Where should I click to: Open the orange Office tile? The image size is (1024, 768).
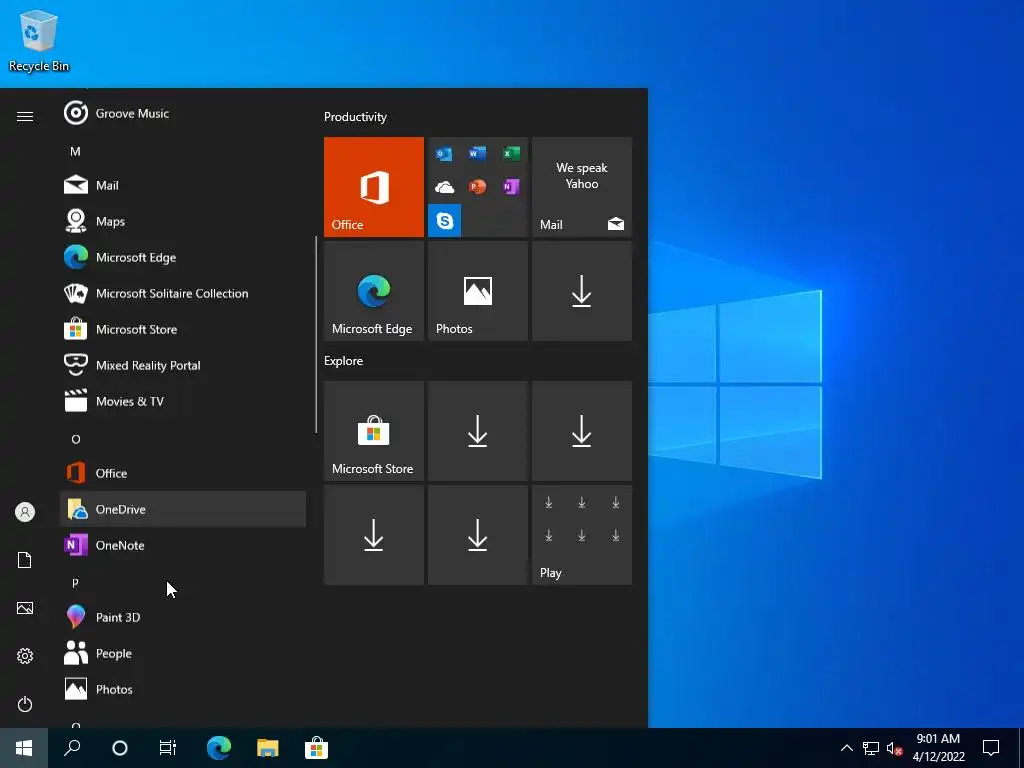pyautogui.click(x=374, y=187)
